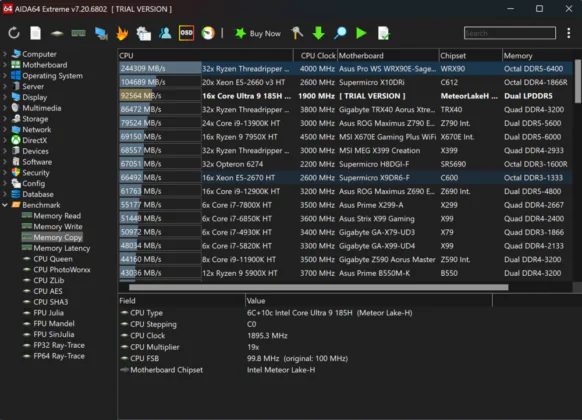Image resolution: width=582 pixels, height=420 pixels.
Task: Sort by the Motherboard column header
Action: (x=388, y=56)
